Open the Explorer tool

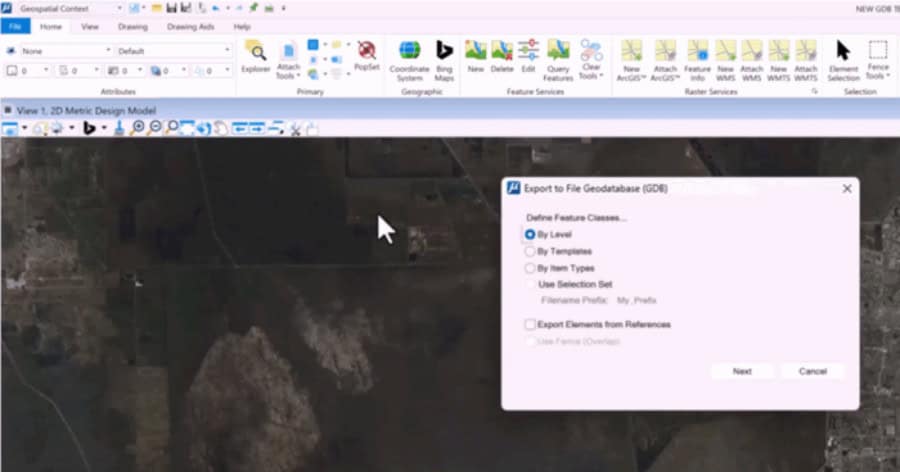point(257,58)
